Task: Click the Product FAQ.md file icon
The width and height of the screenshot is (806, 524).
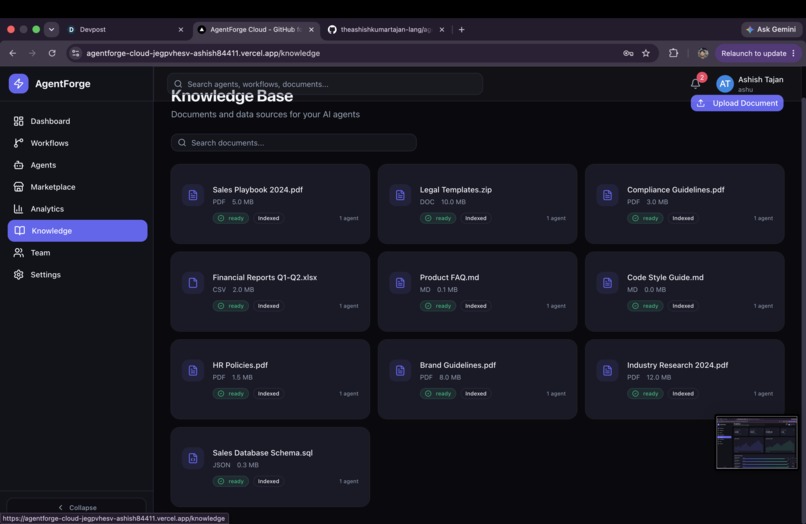Action: pyautogui.click(x=400, y=283)
